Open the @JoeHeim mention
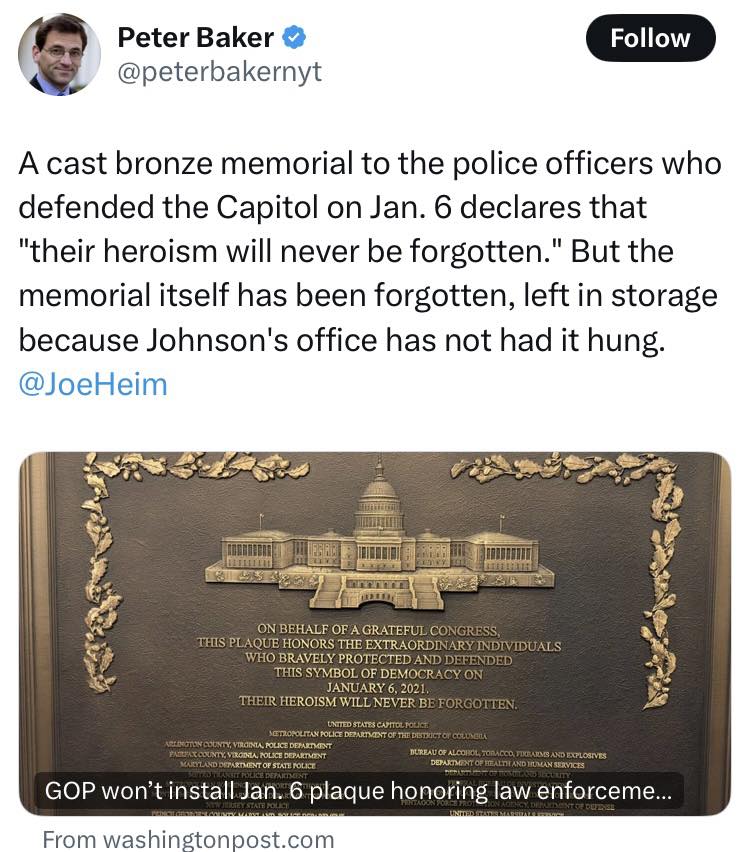750x852 pixels. click(94, 385)
